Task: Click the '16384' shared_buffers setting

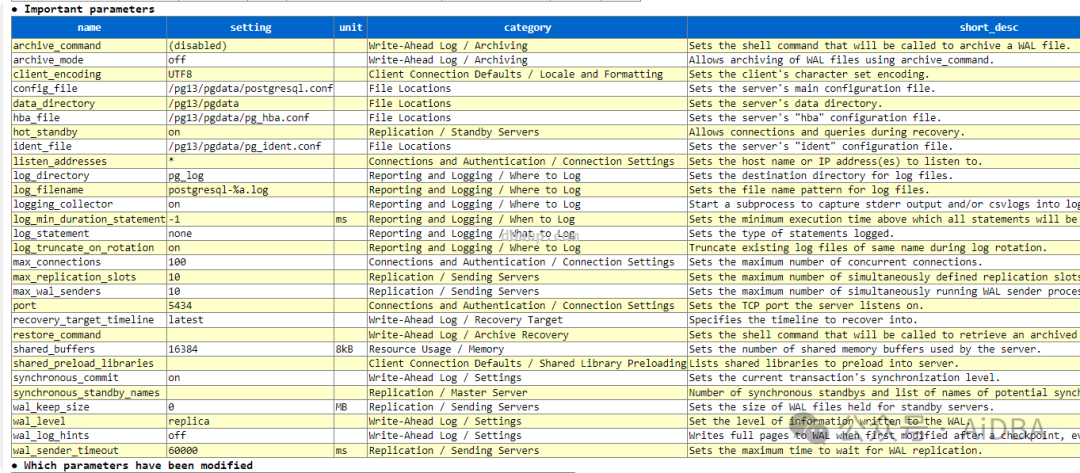Action: pyautogui.click(x=183, y=349)
